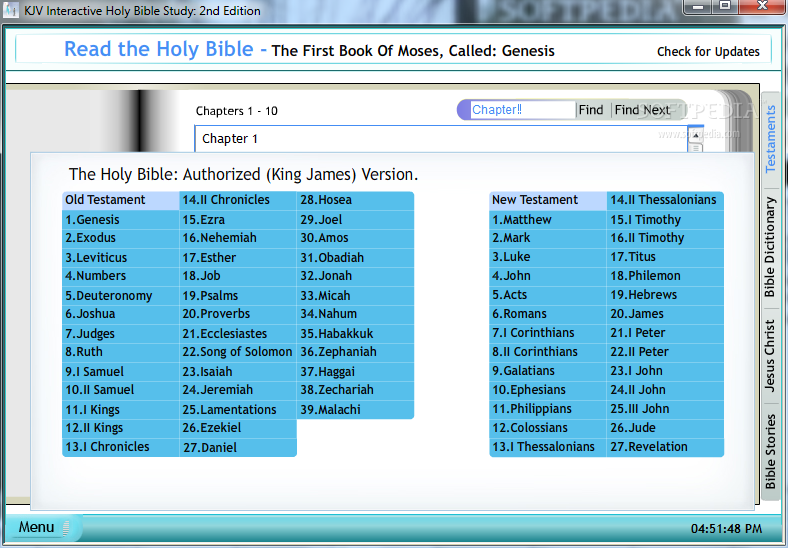Click Check for Updates
The height and width of the screenshot is (548, 788).
(708, 51)
